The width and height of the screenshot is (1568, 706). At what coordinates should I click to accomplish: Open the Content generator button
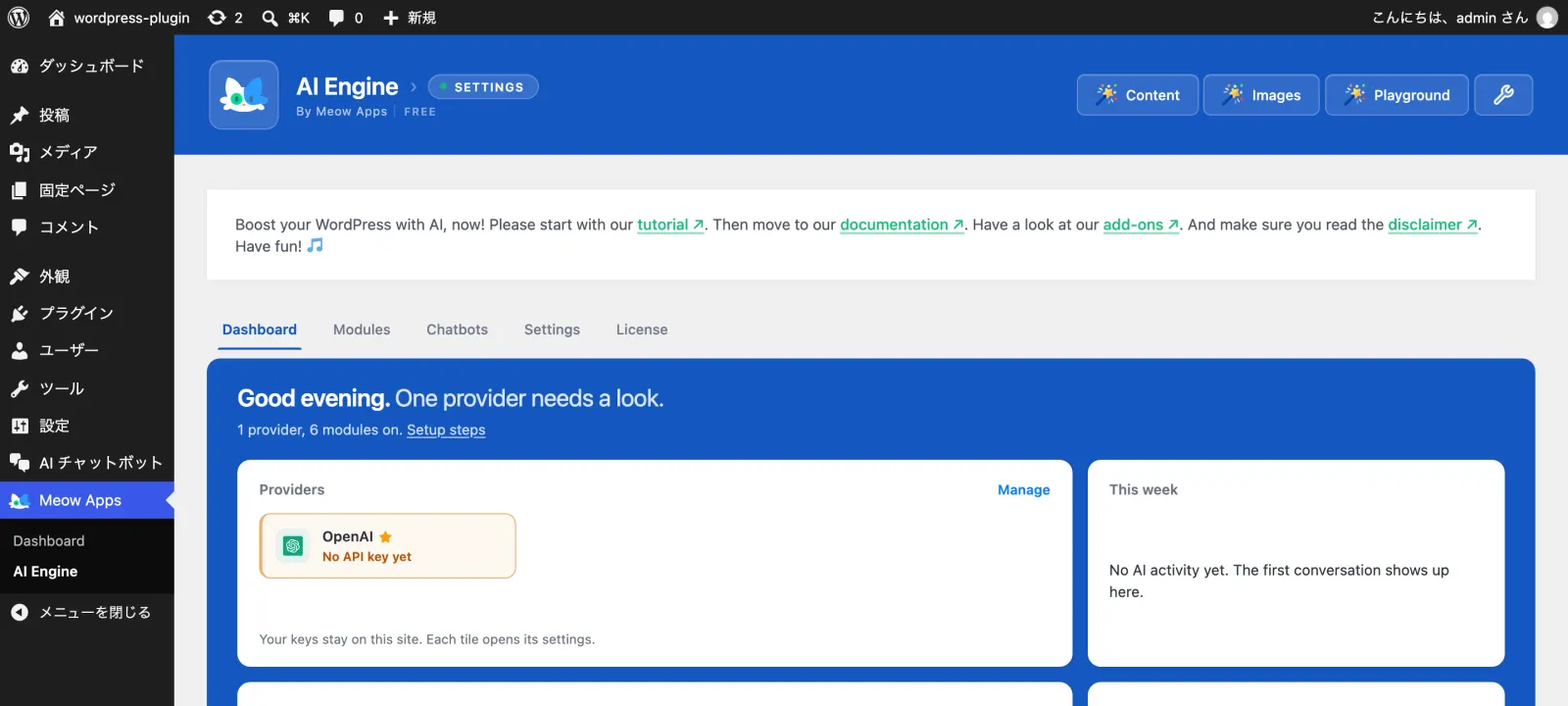[1138, 95]
